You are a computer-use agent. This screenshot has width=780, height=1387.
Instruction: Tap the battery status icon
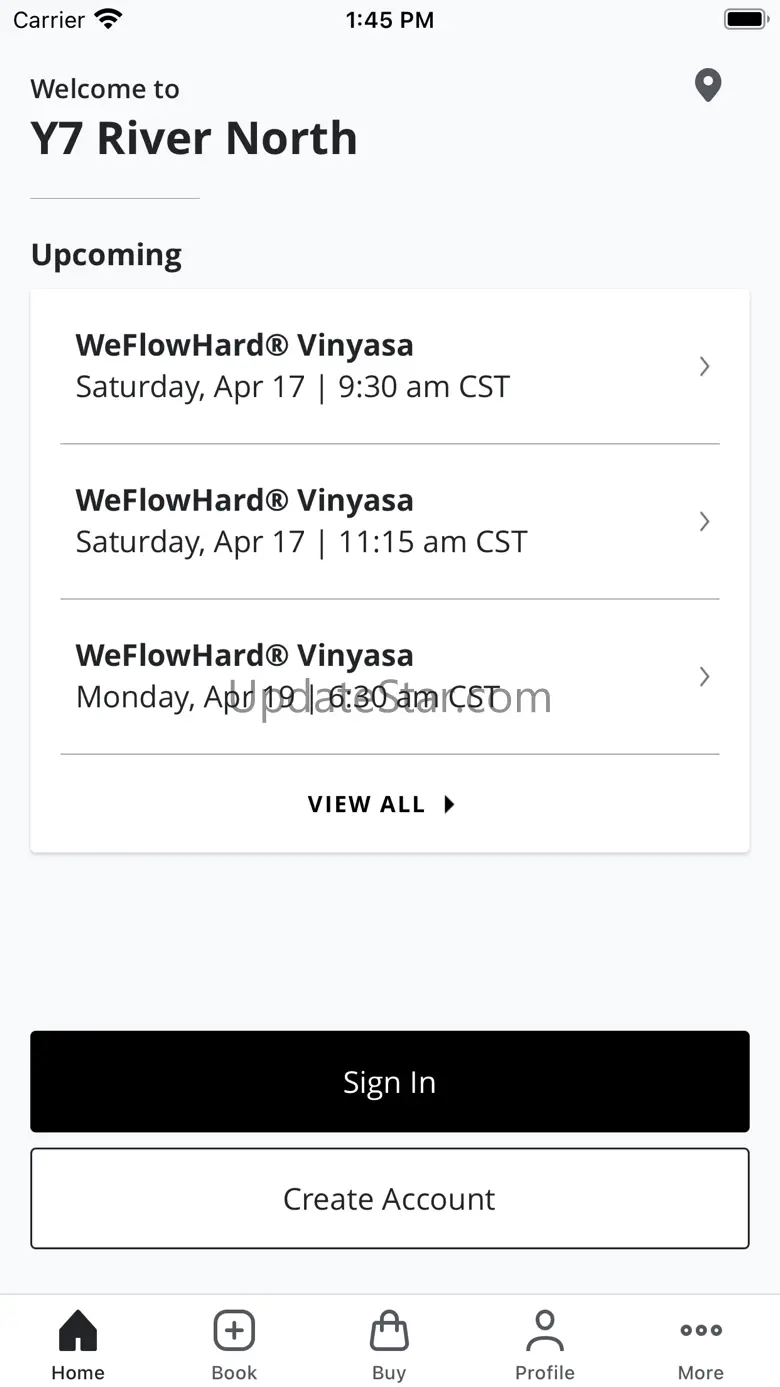(744, 19)
